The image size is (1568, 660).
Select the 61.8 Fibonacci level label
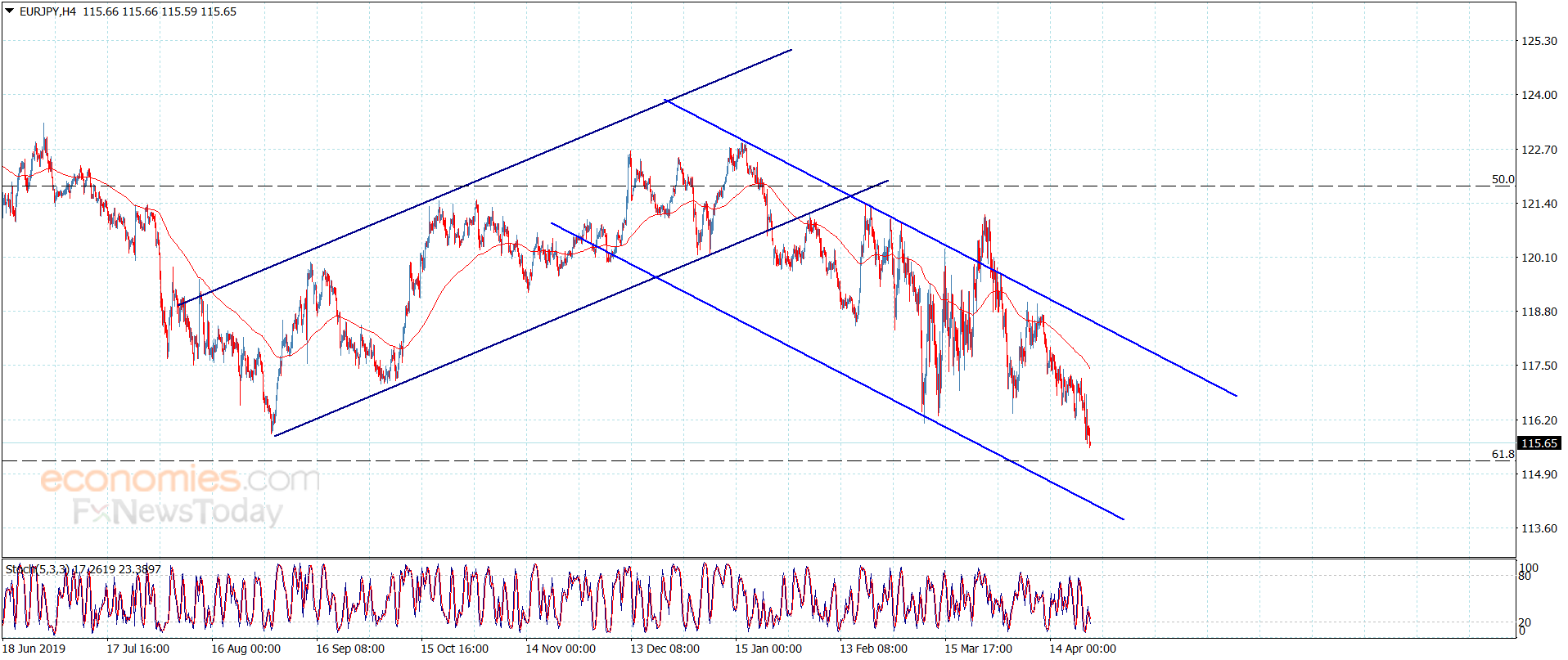pyautogui.click(x=1503, y=454)
